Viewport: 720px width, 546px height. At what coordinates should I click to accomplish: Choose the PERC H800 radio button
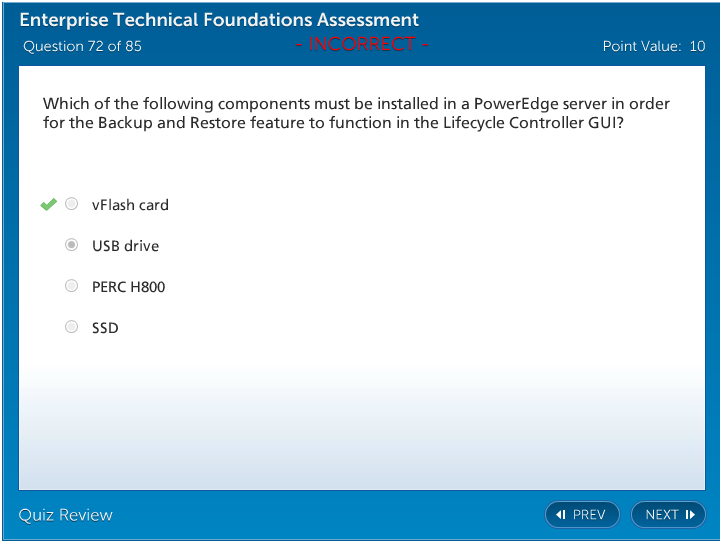71,286
